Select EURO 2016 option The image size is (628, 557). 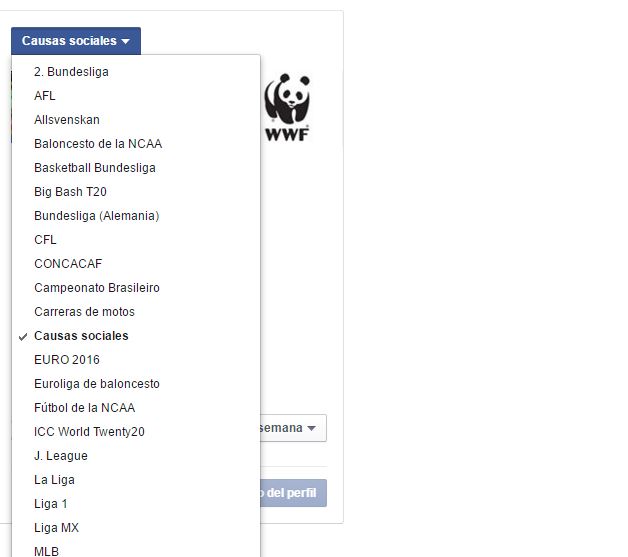pyautogui.click(x=136, y=360)
